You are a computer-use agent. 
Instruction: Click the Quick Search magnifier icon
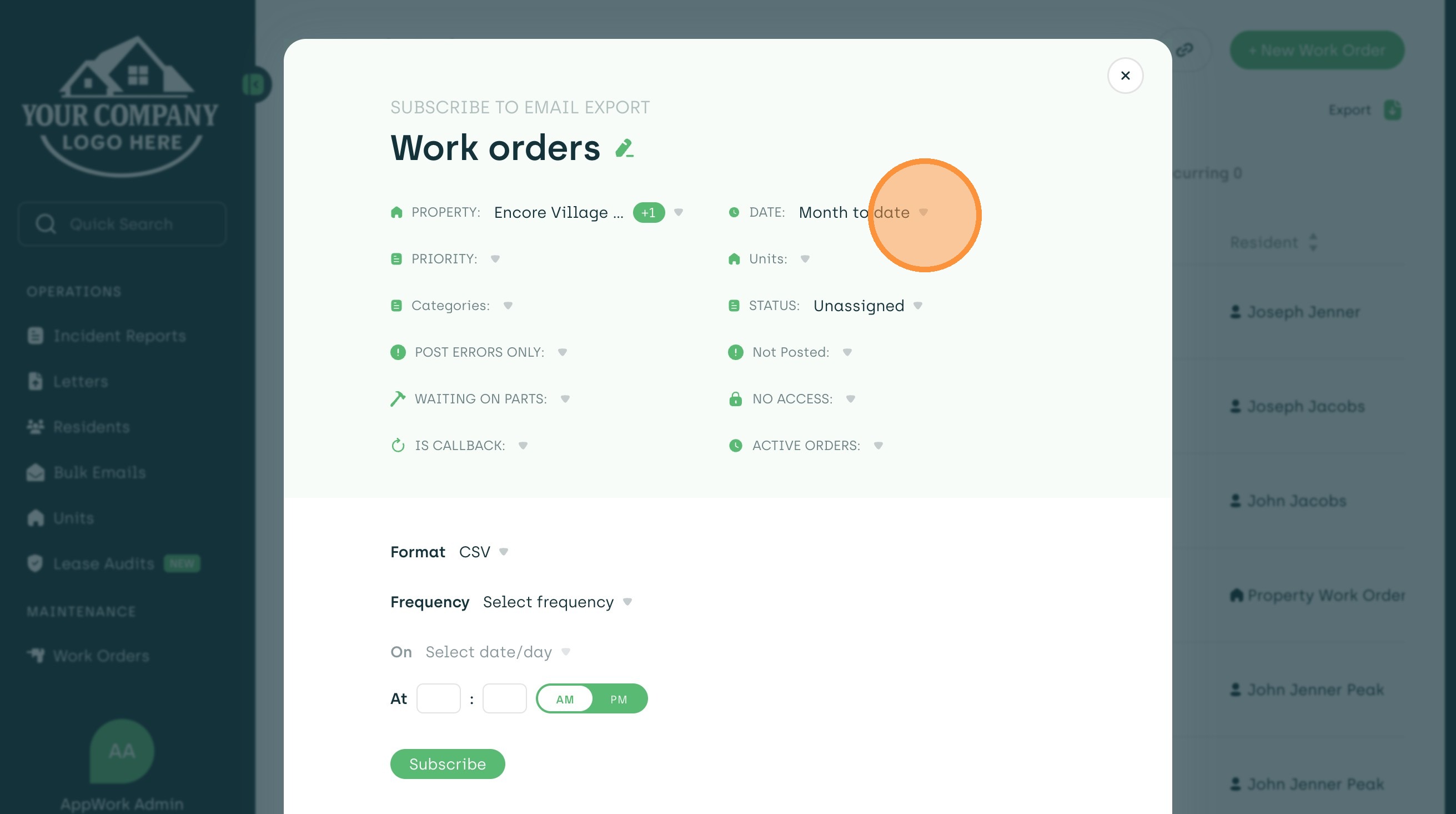coord(45,224)
